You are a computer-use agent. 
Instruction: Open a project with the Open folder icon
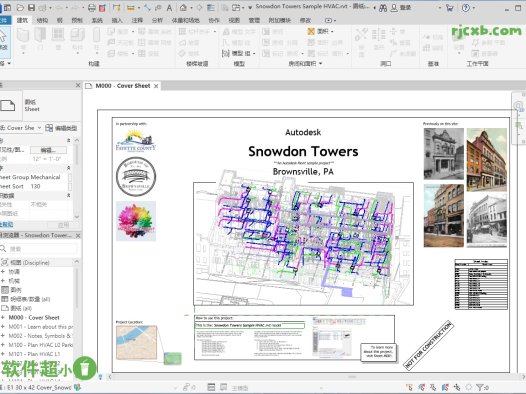coord(20,7)
